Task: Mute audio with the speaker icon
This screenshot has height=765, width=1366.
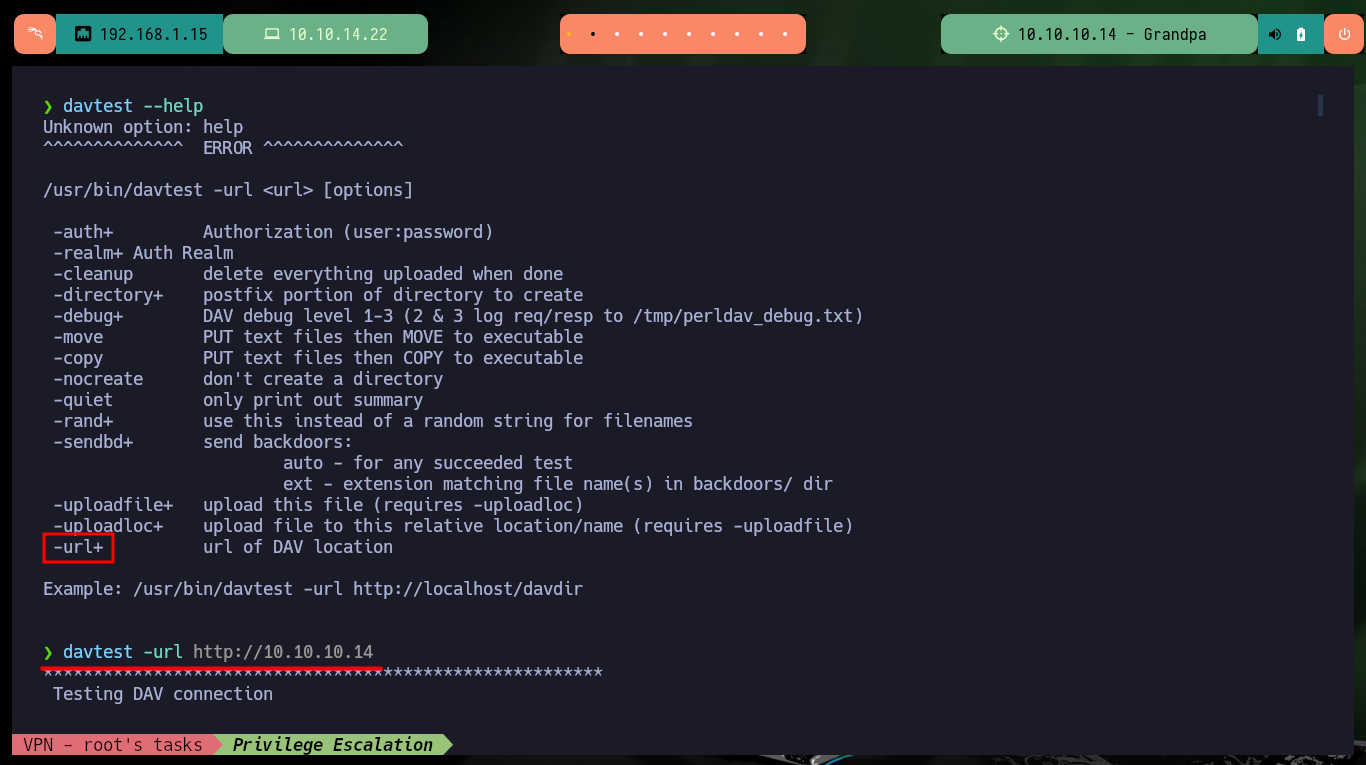Action: tap(1275, 34)
